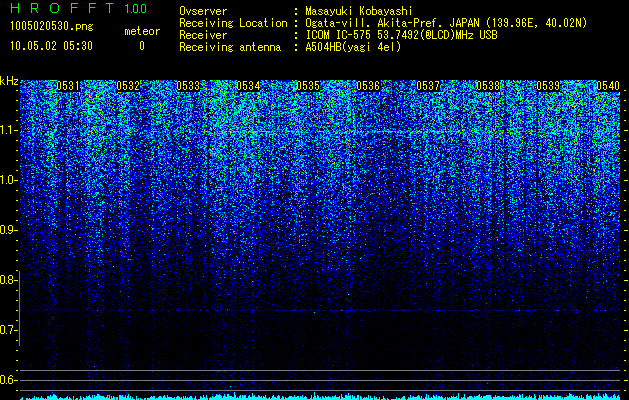Screen dimensions: 629x400
Task: Click the 0.8 frequency axis label
Action: pyautogui.click(x=9, y=280)
